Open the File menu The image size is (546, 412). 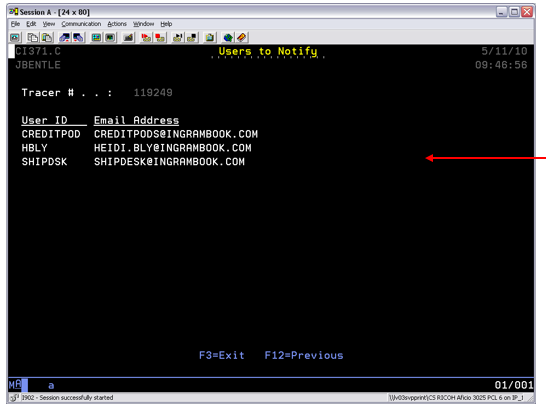[x=15, y=24]
